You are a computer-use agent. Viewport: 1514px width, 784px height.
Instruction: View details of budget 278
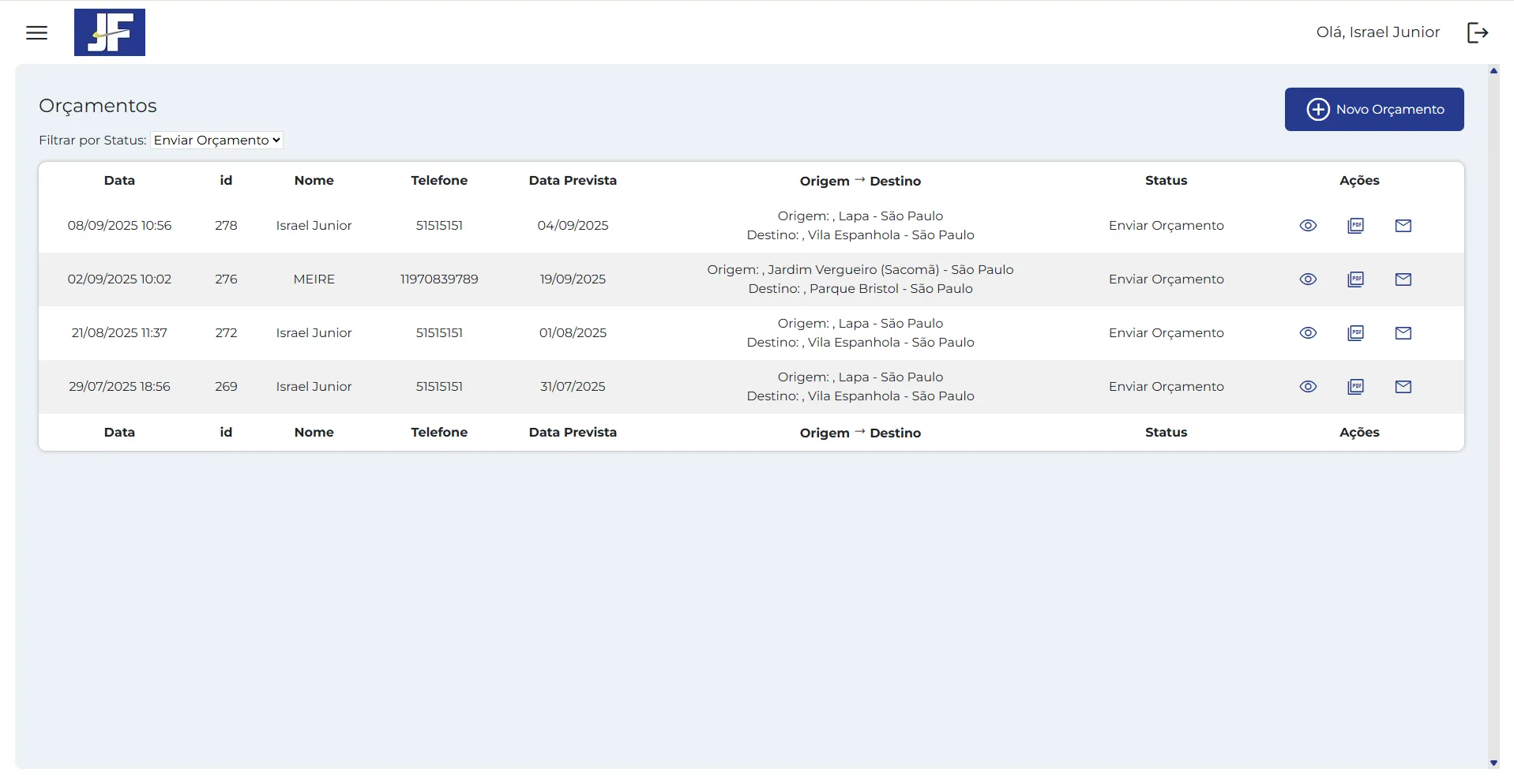click(x=1308, y=226)
